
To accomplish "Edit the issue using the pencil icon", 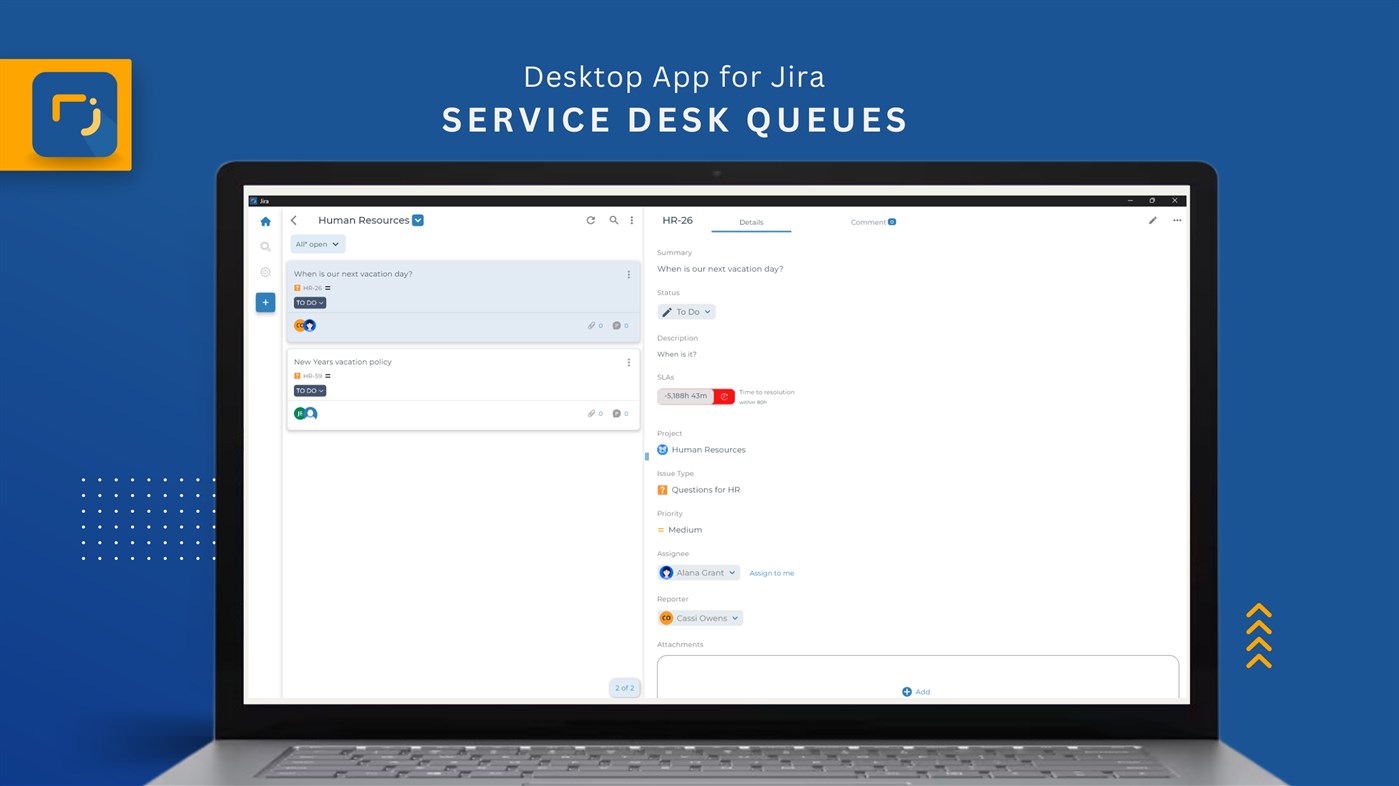I will tap(1151, 219).
